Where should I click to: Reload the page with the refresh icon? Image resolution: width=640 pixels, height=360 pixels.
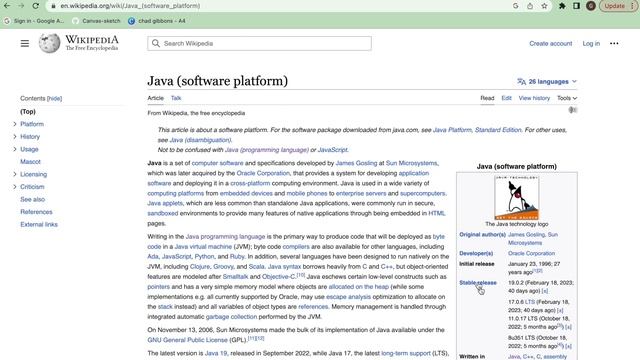(x=36, y=6)
